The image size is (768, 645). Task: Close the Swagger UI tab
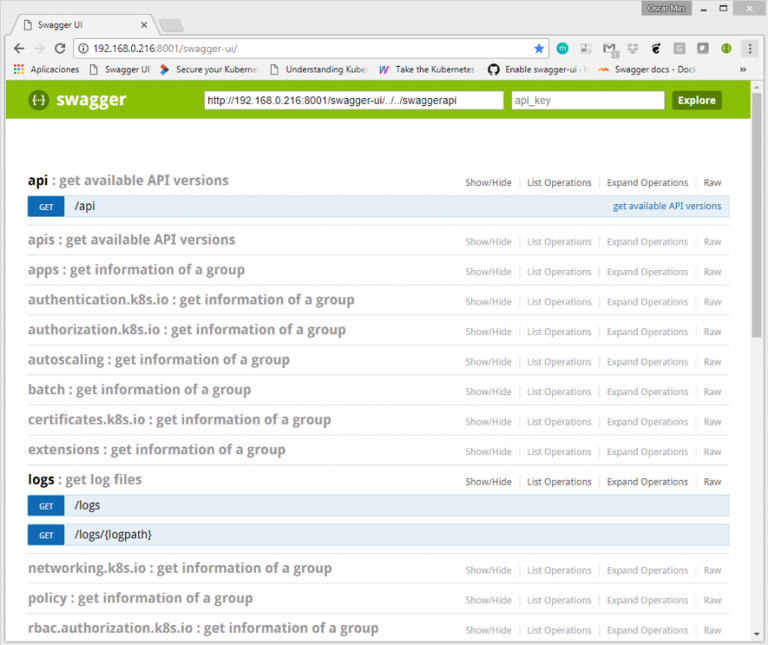pos(144,24)
